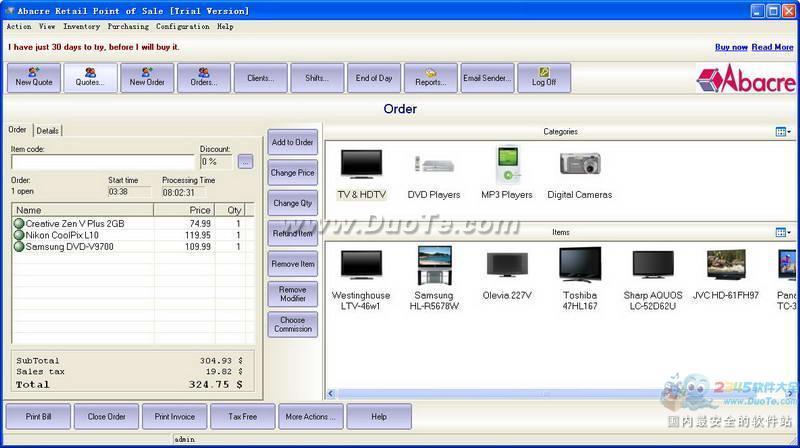
Task: Click the Buy now link
Action: coord(731,47)
